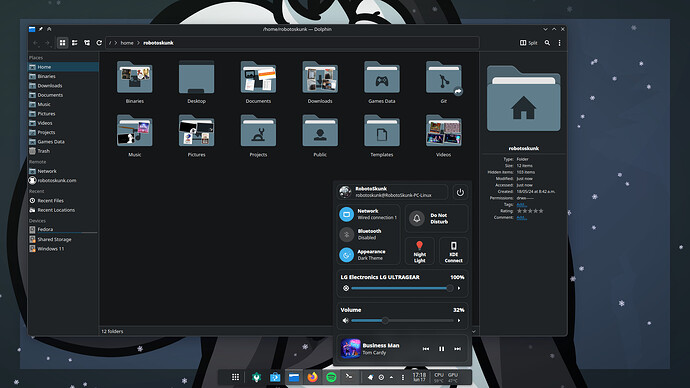Go to previous track in media player
Image resolution: width=690 pixels, height=388 pixels.
point(426,349)
